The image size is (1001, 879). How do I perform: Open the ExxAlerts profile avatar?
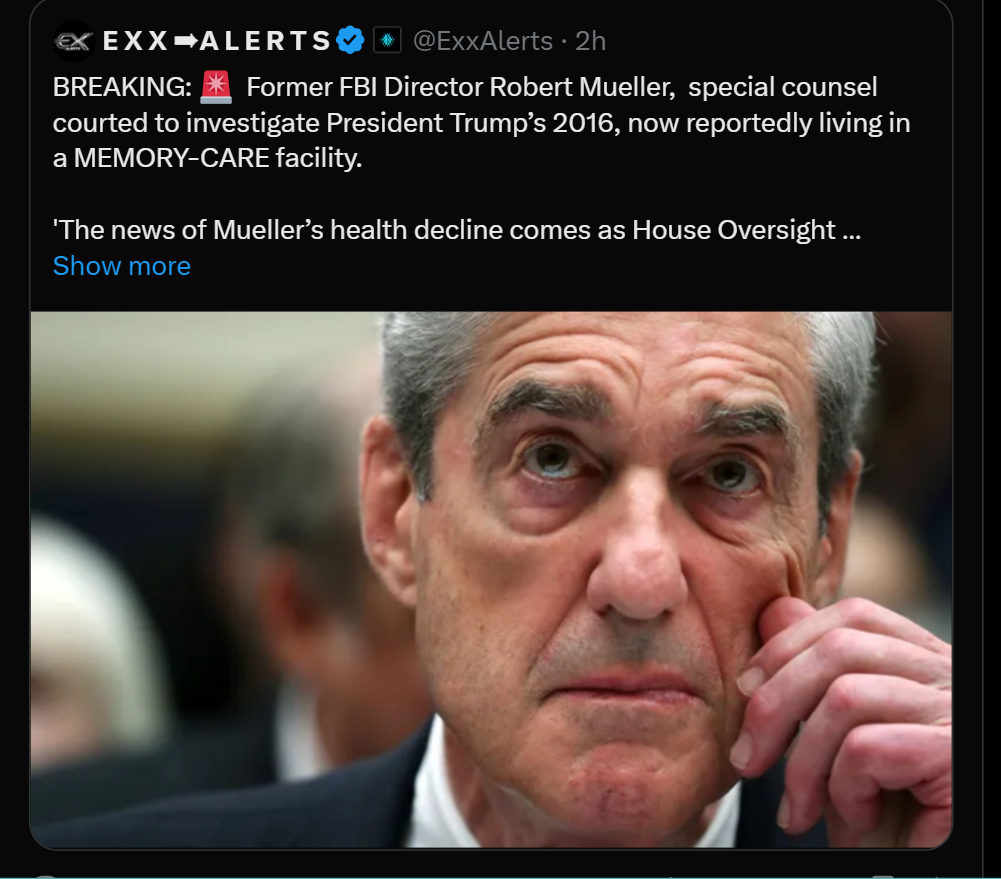coord(73,41)
